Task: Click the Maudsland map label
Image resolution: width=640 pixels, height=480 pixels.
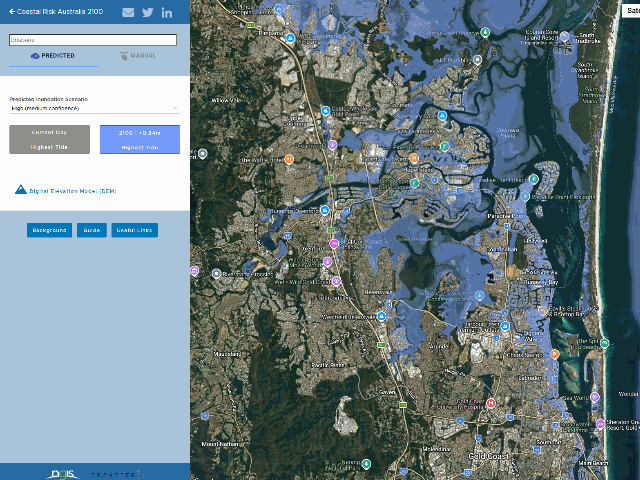Action: 227,354
